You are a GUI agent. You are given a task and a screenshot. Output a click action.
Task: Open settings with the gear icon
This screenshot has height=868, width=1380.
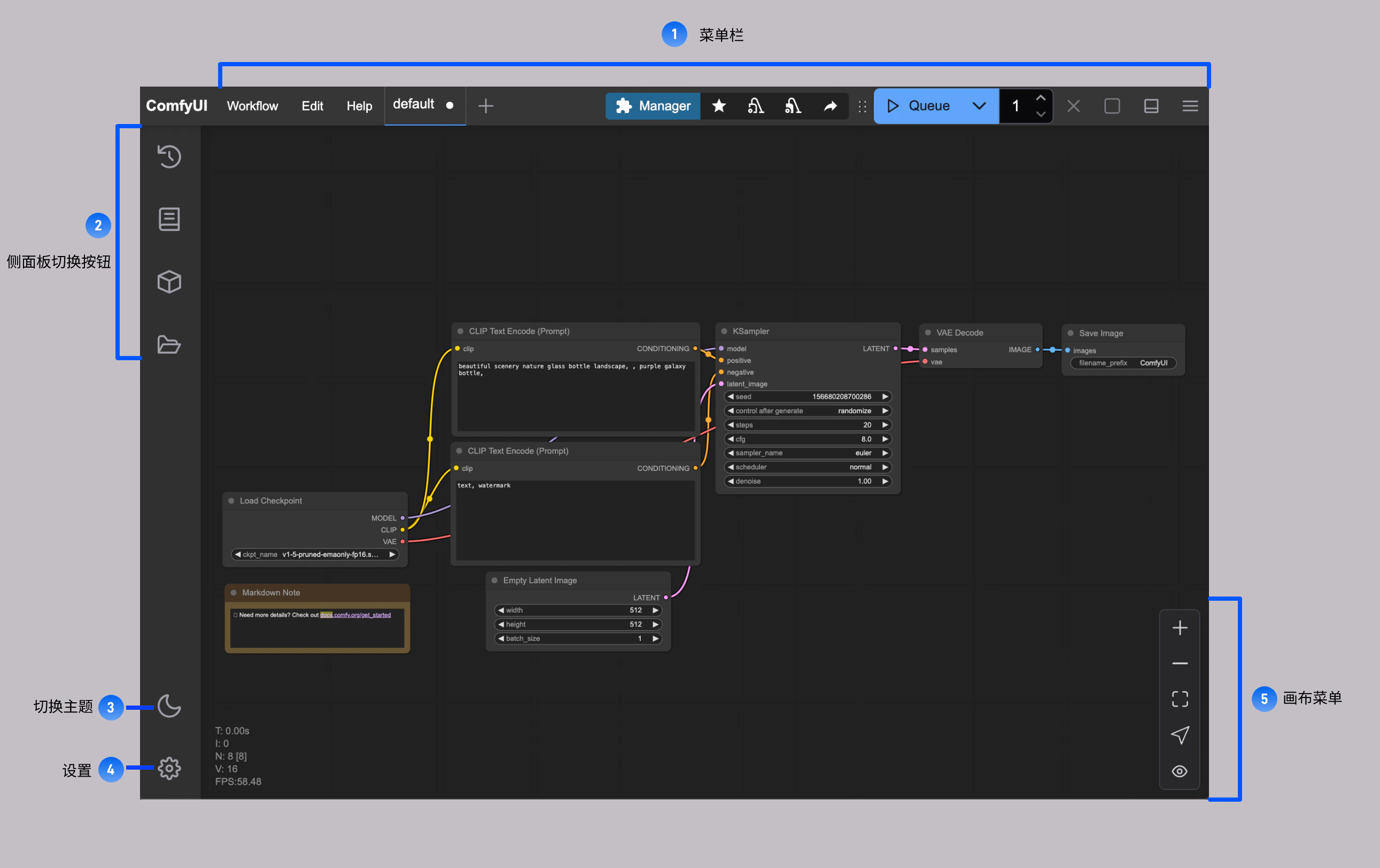click(169, 768)
